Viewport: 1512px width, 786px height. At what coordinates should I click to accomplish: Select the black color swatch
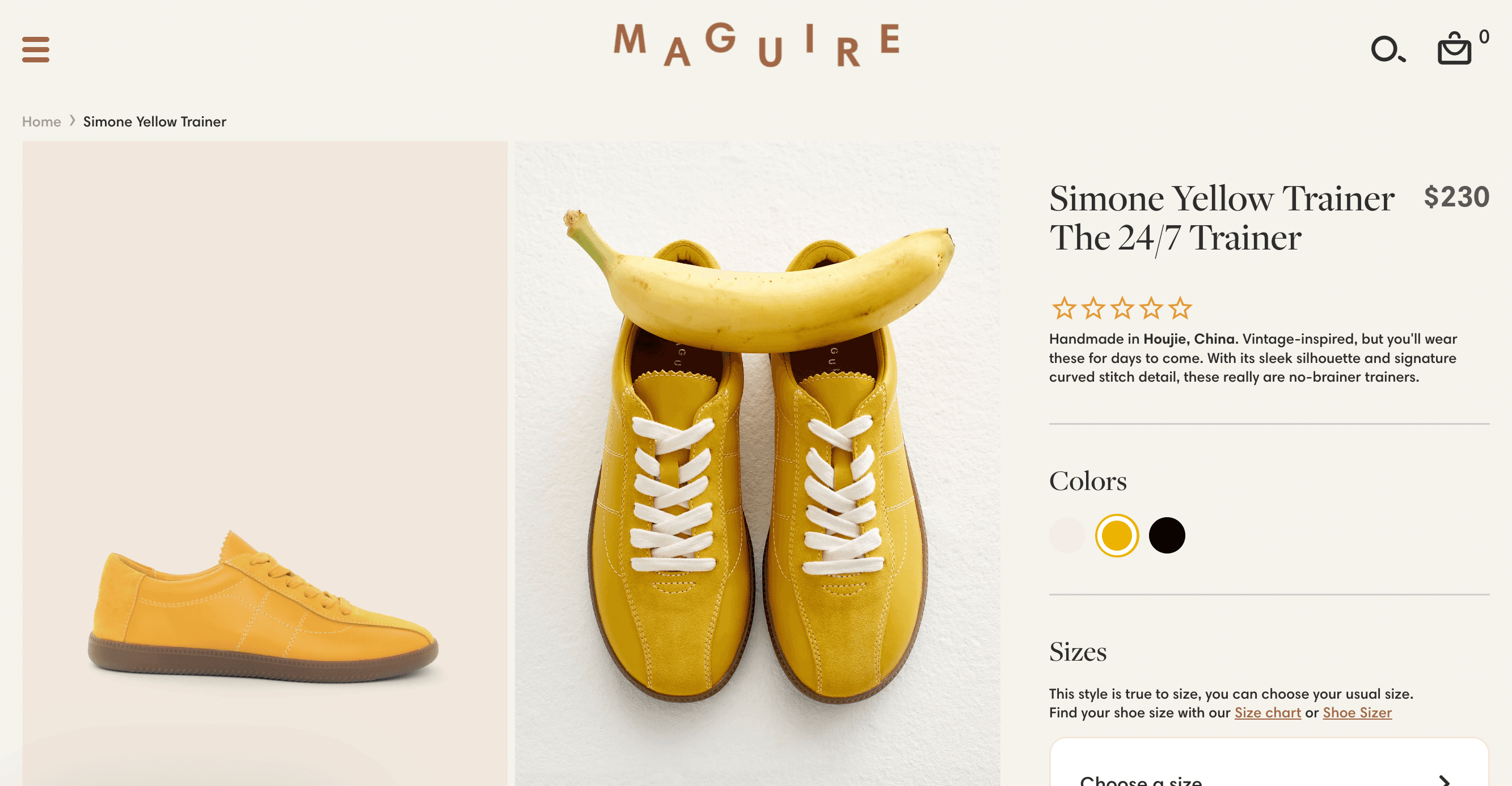[1167, 535]
